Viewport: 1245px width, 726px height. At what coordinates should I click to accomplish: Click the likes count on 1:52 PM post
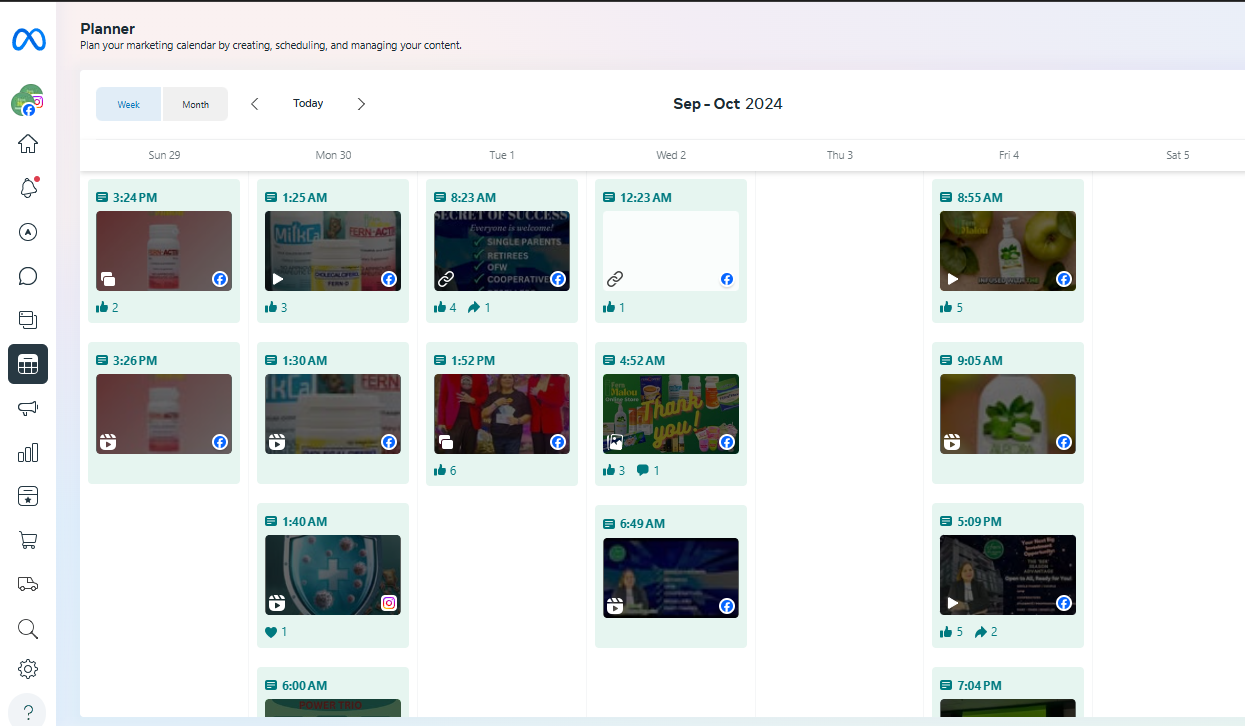pyautogui.click(x=445, y=470)
